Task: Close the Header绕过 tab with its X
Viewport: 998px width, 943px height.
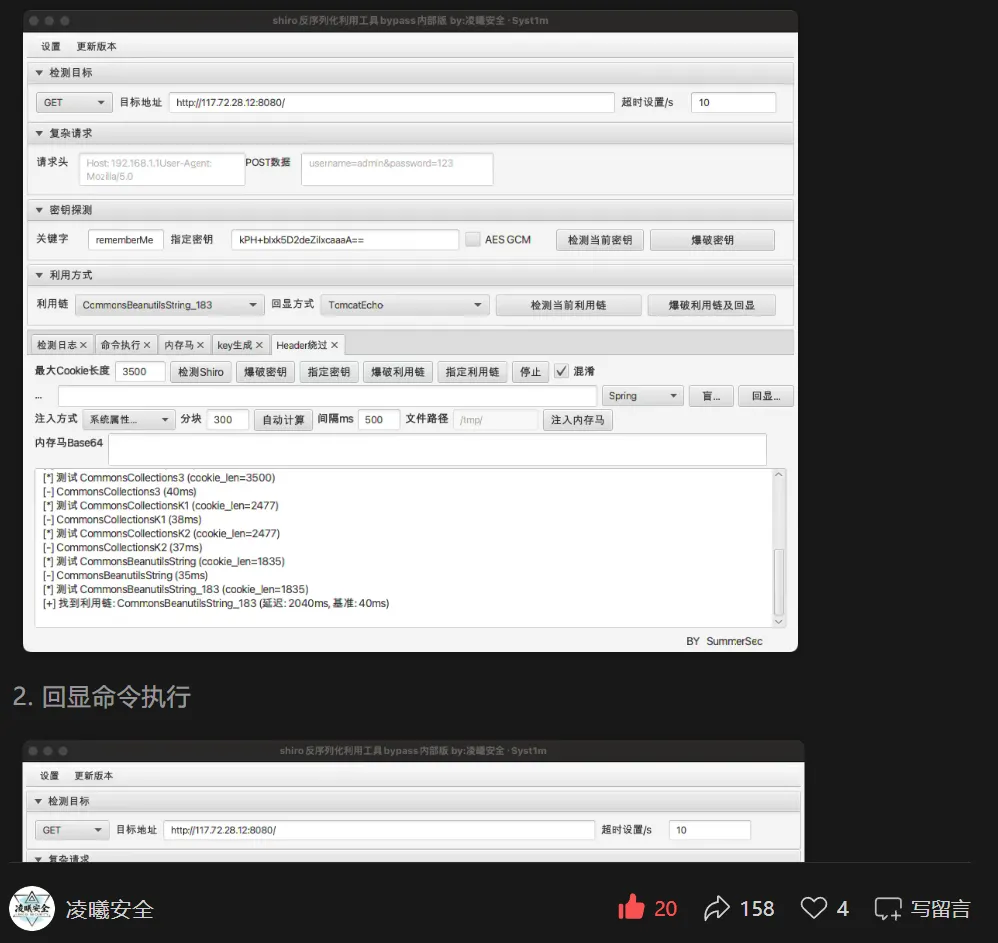Action: [334, 345]
